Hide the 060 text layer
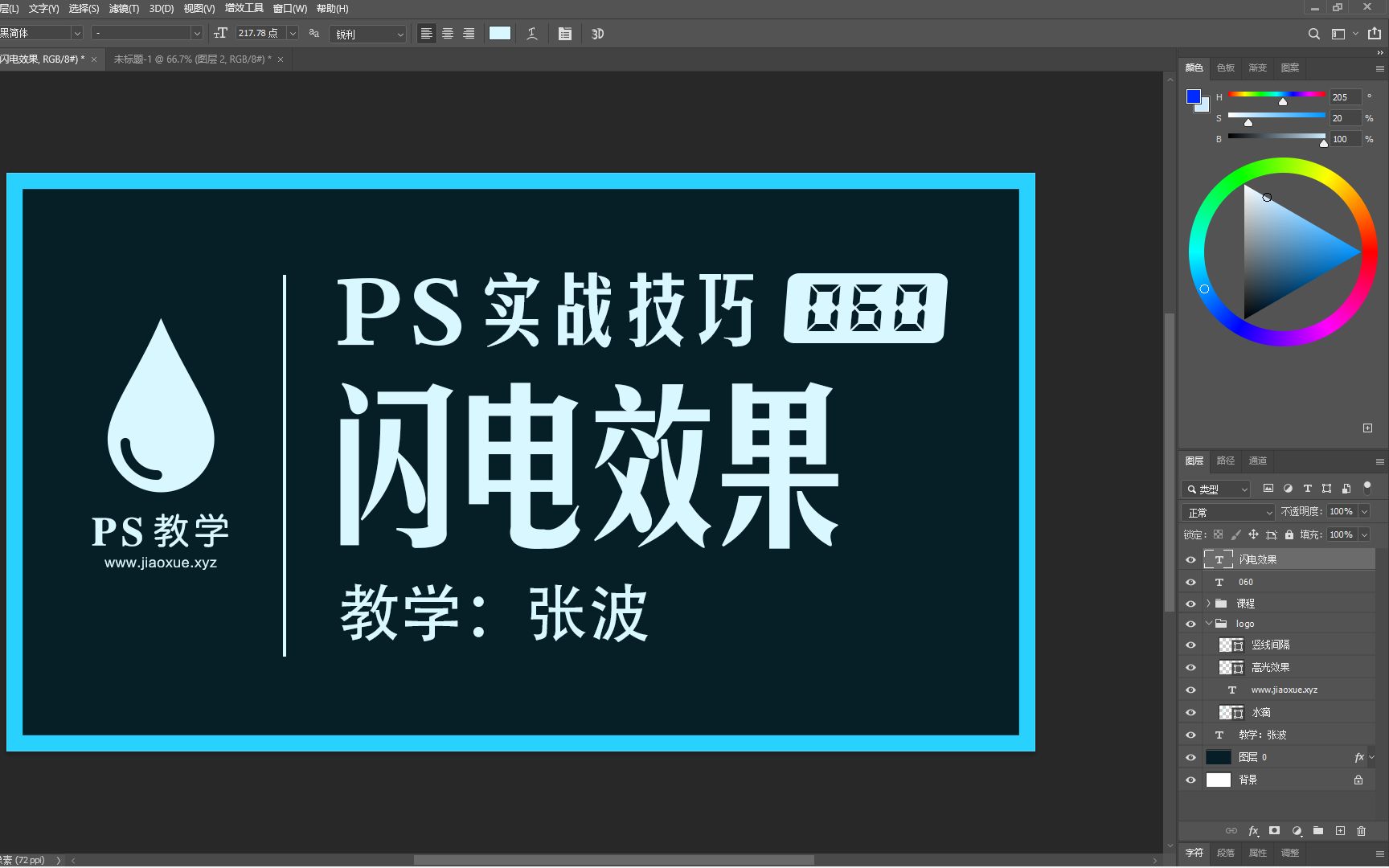This screenshot has width=1389, height=868. pyautogui.click(x=1190, y=582)
